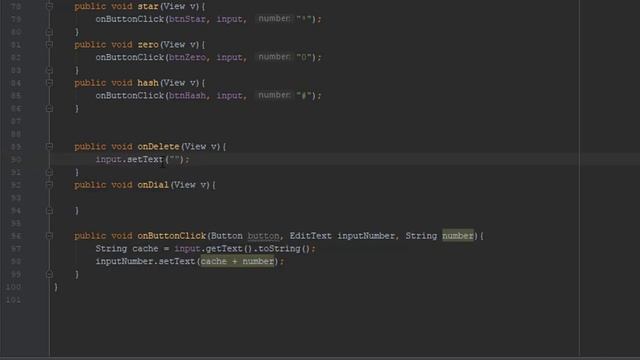The image size is (640, 360).
Task: Click fold end marker at onDelete closing brace
Action: 49,172
